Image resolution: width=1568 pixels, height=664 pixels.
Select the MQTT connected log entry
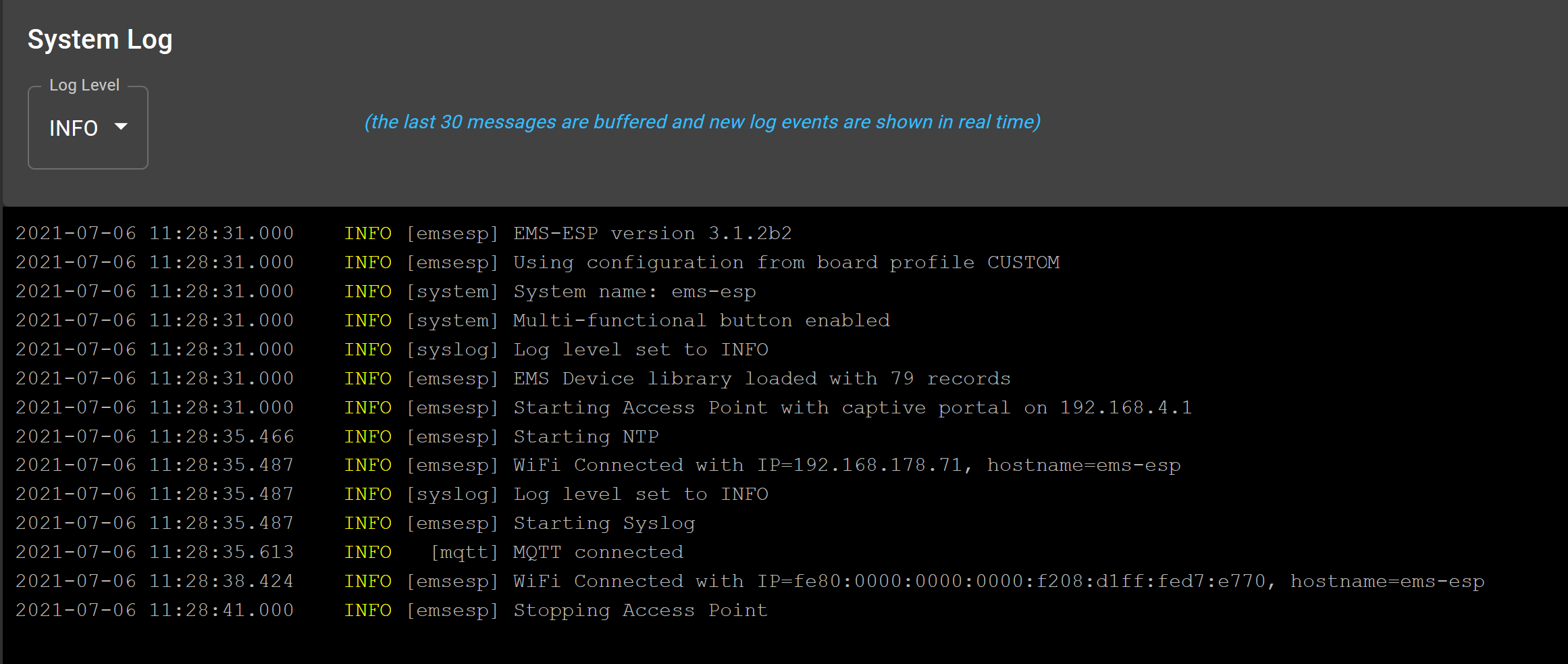(x=598, y=552)
